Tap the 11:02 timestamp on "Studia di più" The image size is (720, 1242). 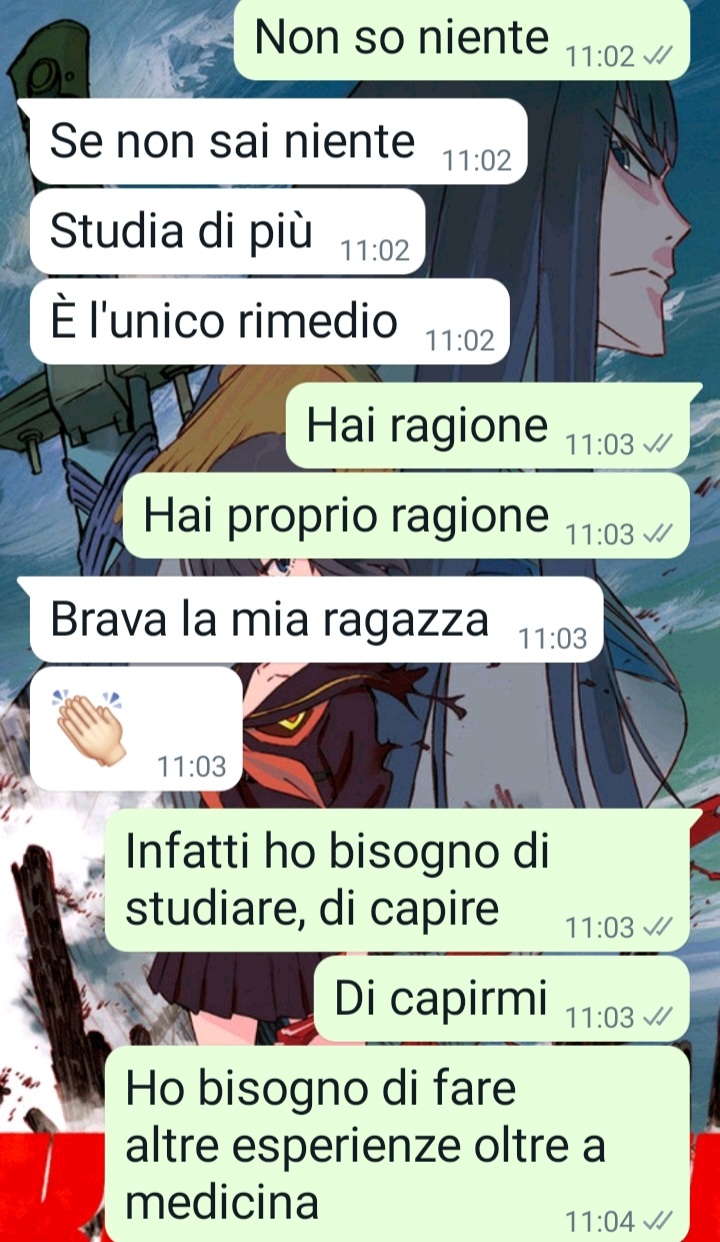(x=376, y=251)
